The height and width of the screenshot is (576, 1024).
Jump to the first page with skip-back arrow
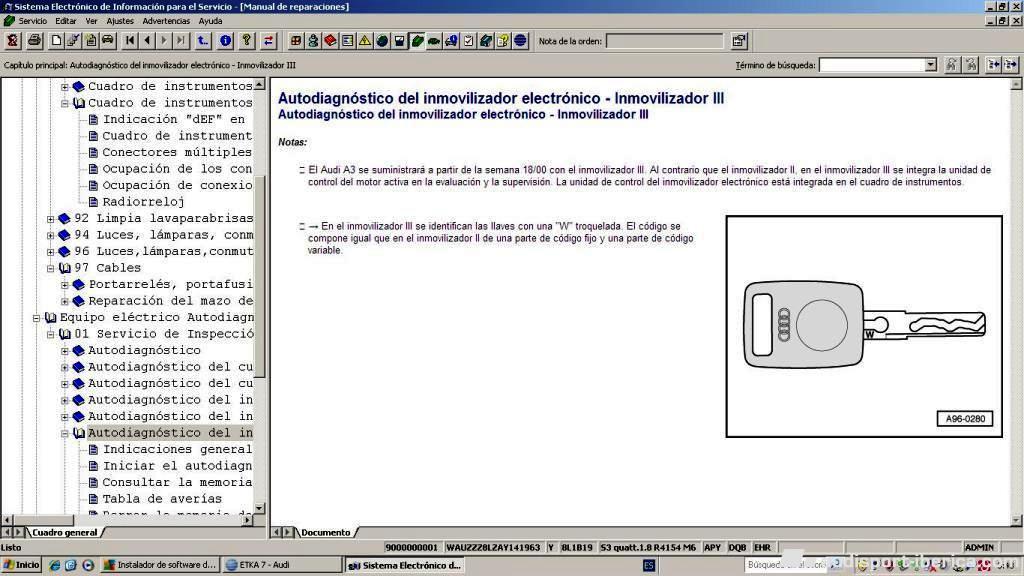click(130, 41)
